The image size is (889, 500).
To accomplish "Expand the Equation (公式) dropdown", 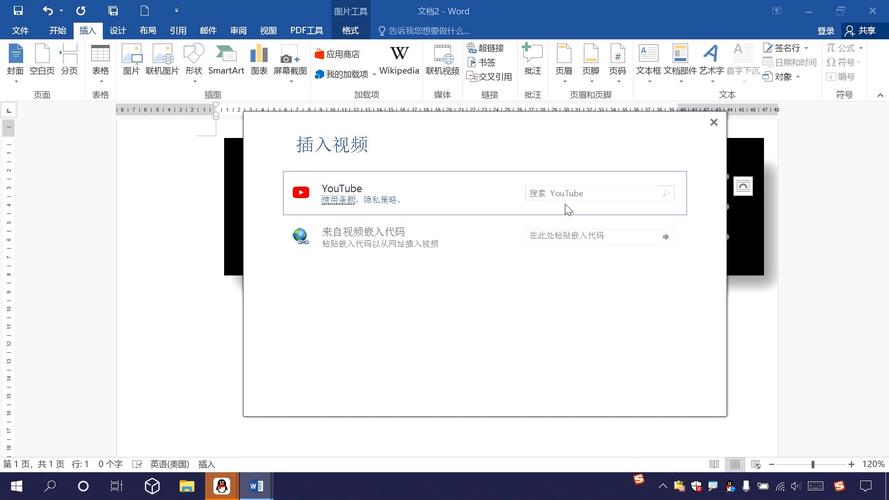I will [x=861, y=48].
